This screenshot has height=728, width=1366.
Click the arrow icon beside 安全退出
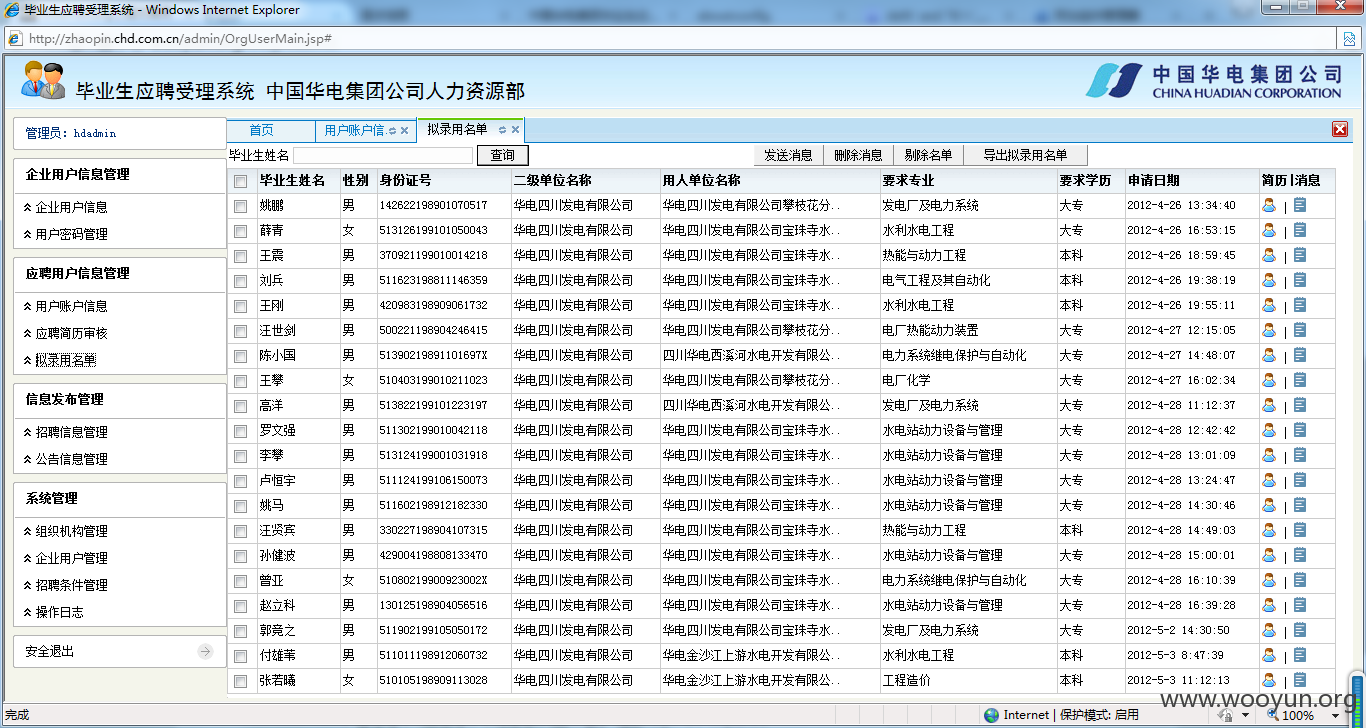(x=205, y=651)
